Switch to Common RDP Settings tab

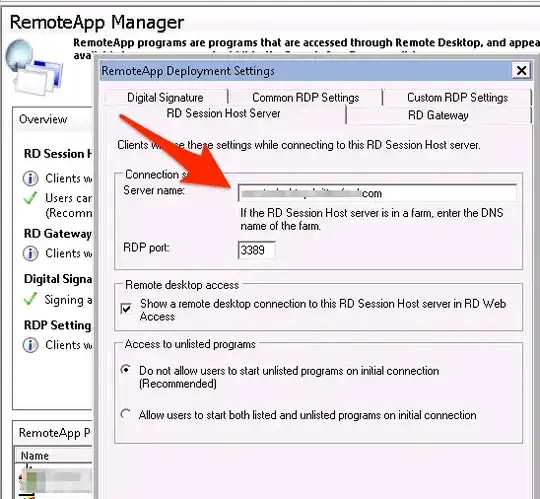coord(305,97)
